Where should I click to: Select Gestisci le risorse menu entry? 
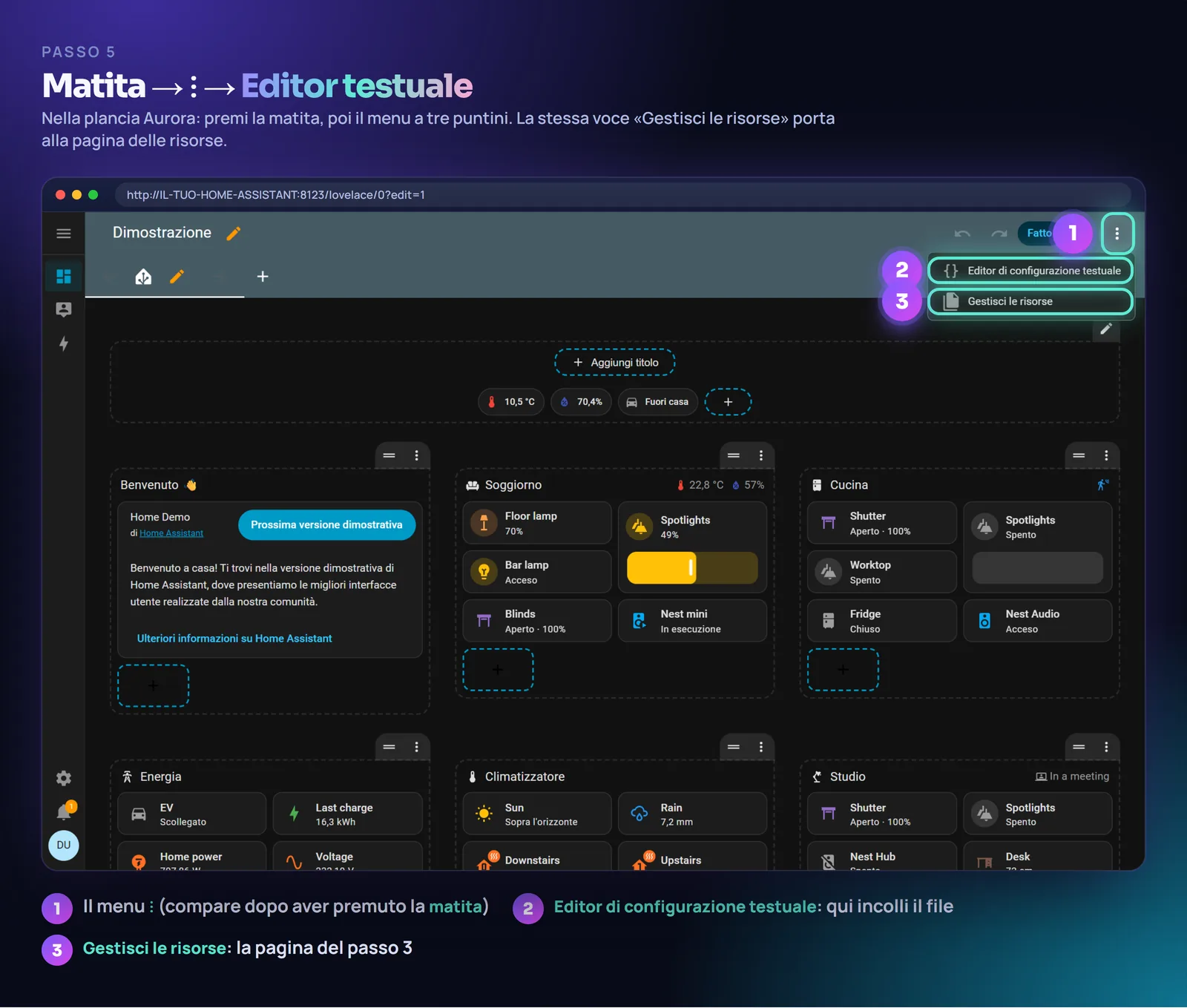(1031, 301)
